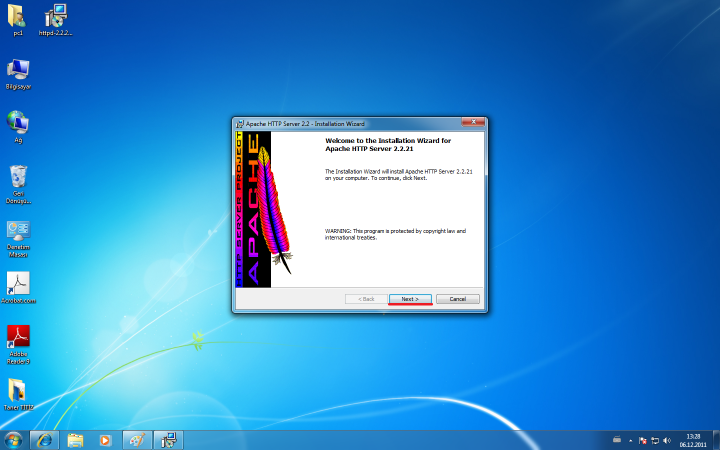Close the Apache Installation Wizard window
Viewport: 720px width, 450px height.
click(x=472, y=123)
